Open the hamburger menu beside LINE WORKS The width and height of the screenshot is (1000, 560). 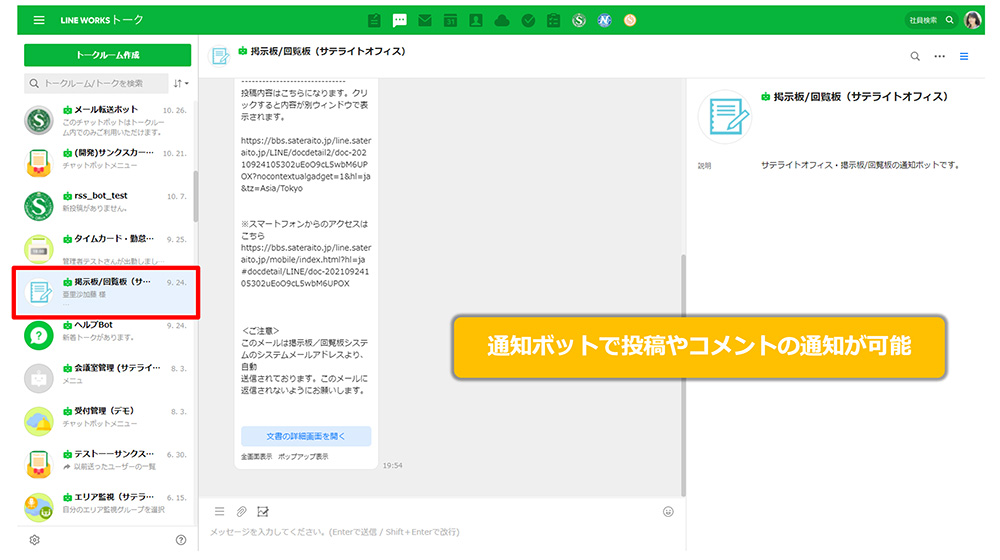pos(39,20)
